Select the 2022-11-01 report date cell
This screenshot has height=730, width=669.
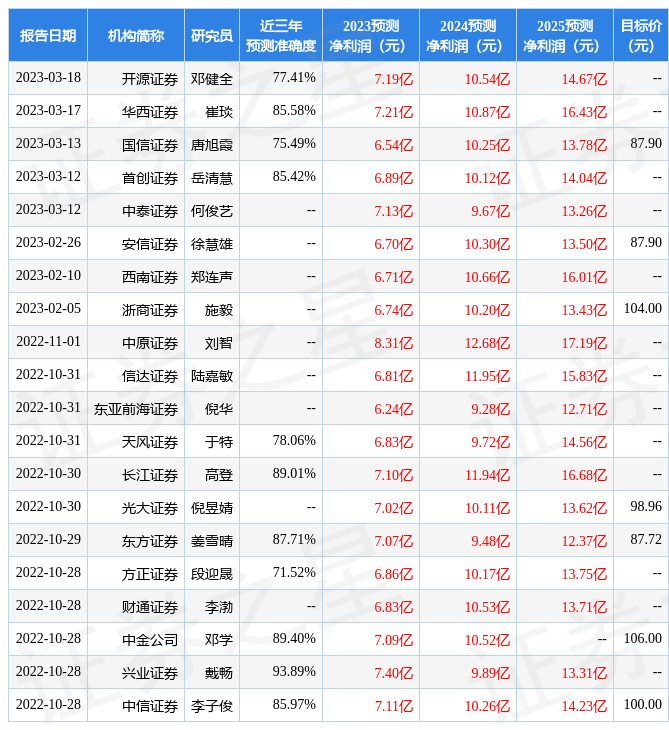48,343
